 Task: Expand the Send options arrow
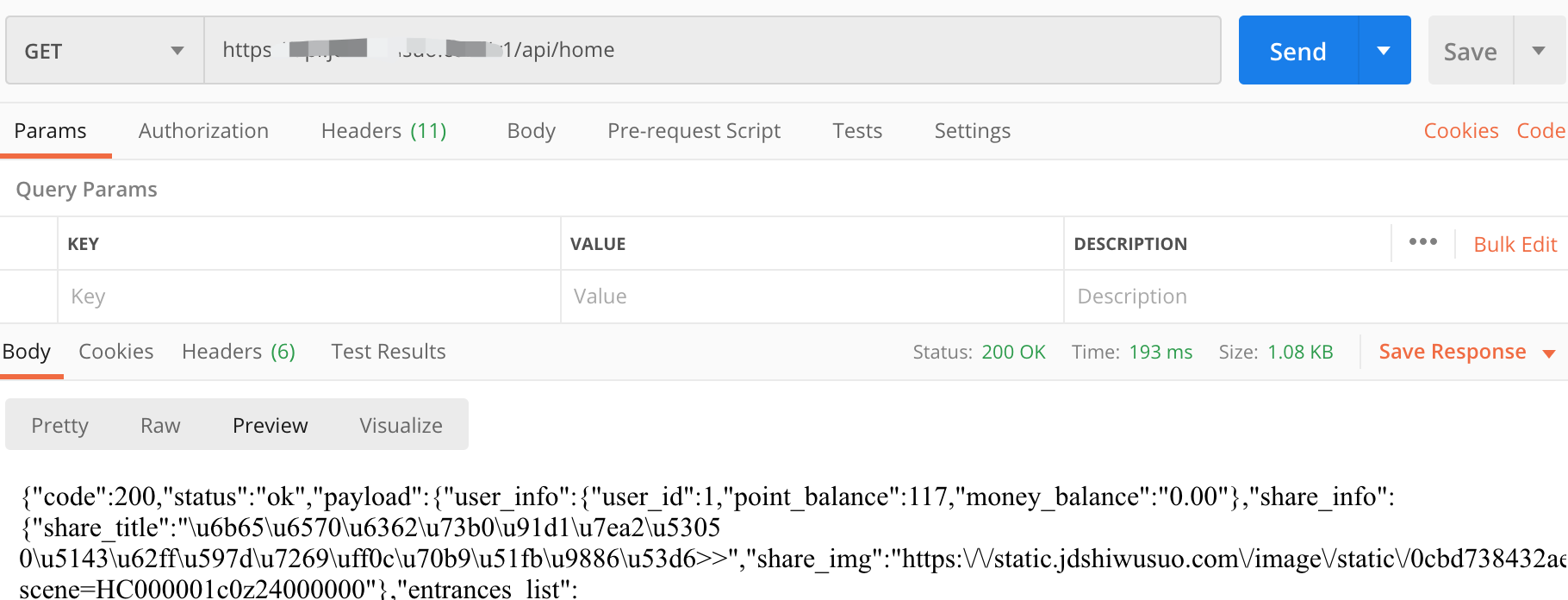pos(1384,51)
